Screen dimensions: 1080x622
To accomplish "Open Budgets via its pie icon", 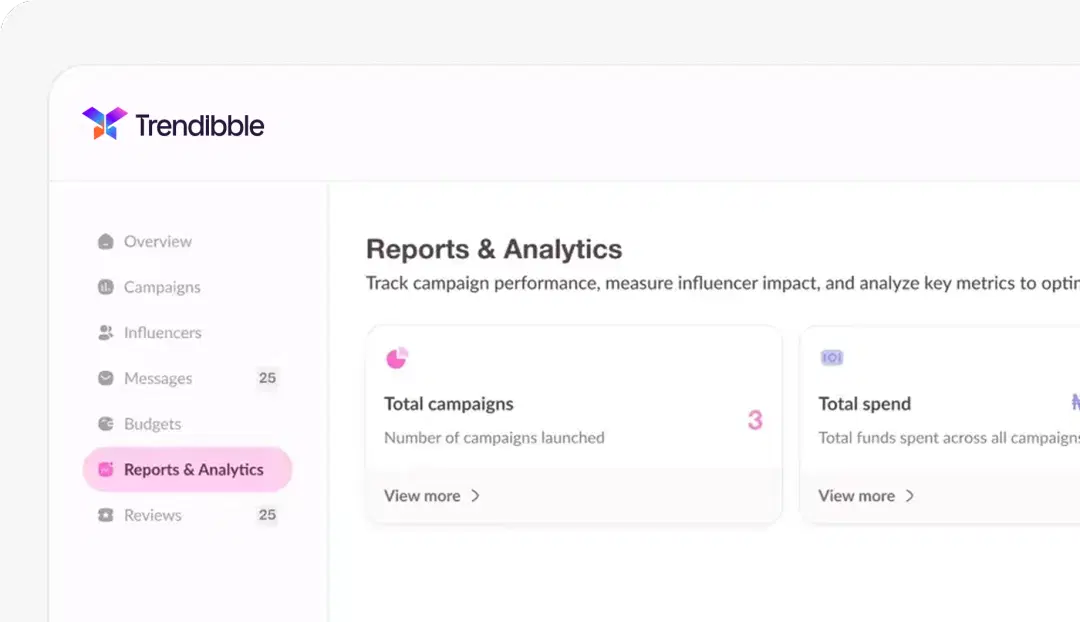I will 106,425.
